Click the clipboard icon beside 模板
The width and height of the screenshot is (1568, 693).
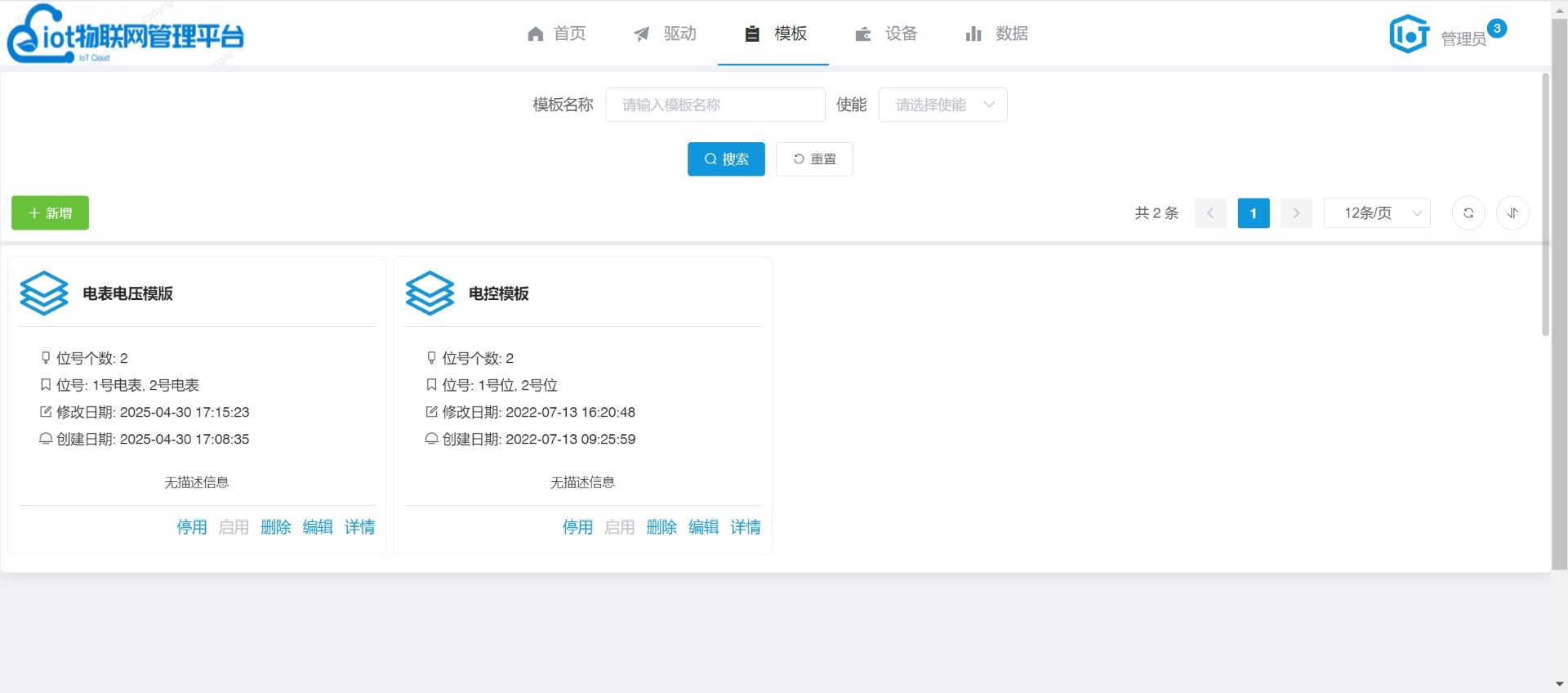pyautogui.click(x=752, y=34)
